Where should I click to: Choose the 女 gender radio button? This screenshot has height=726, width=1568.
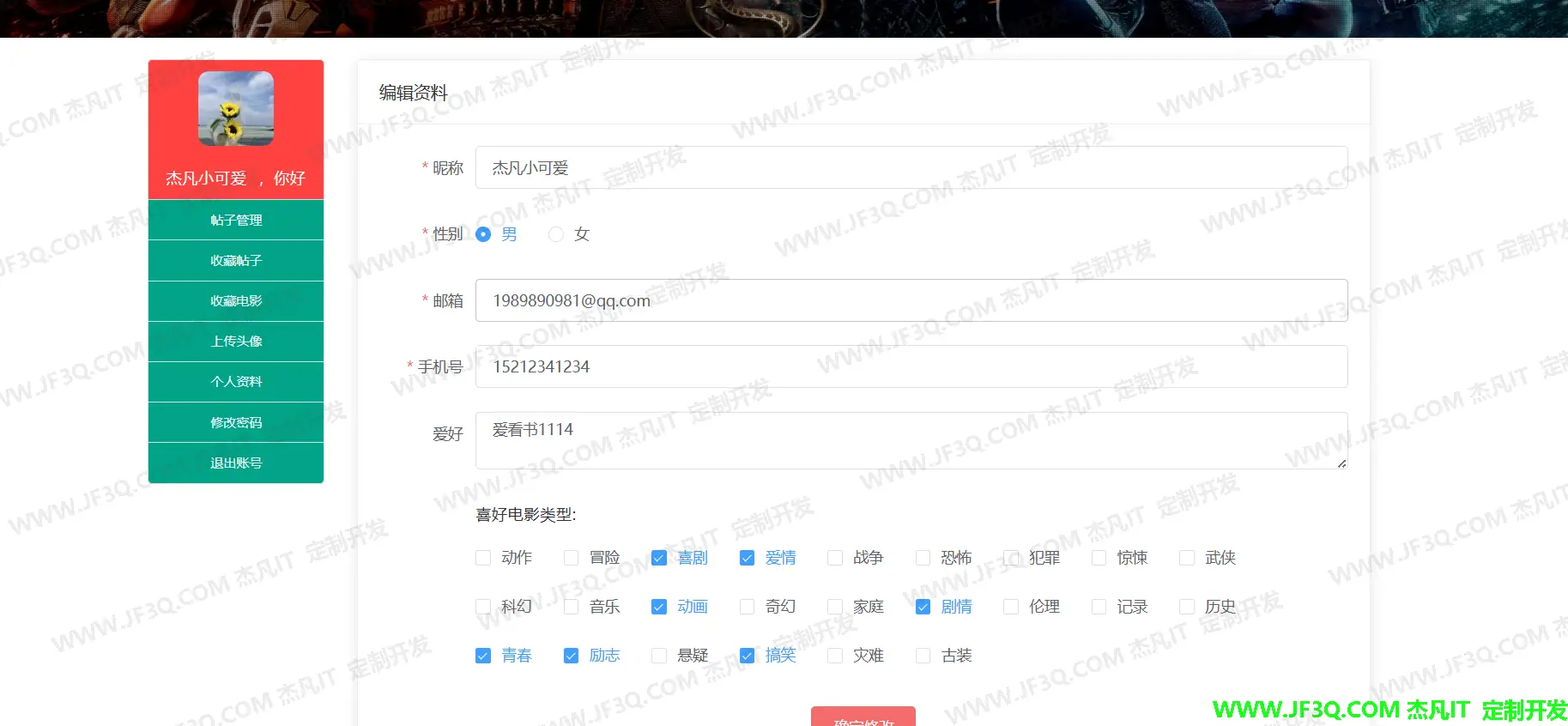[556, 234]
